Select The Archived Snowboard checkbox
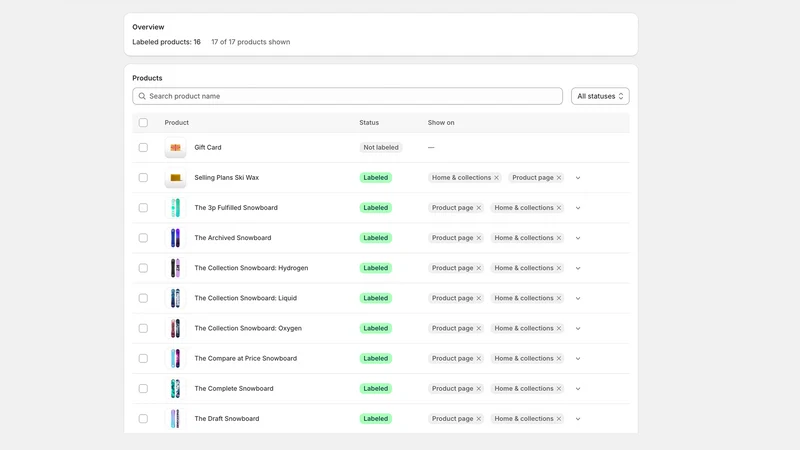Screen dimensions: 800x450 [143, 238]
